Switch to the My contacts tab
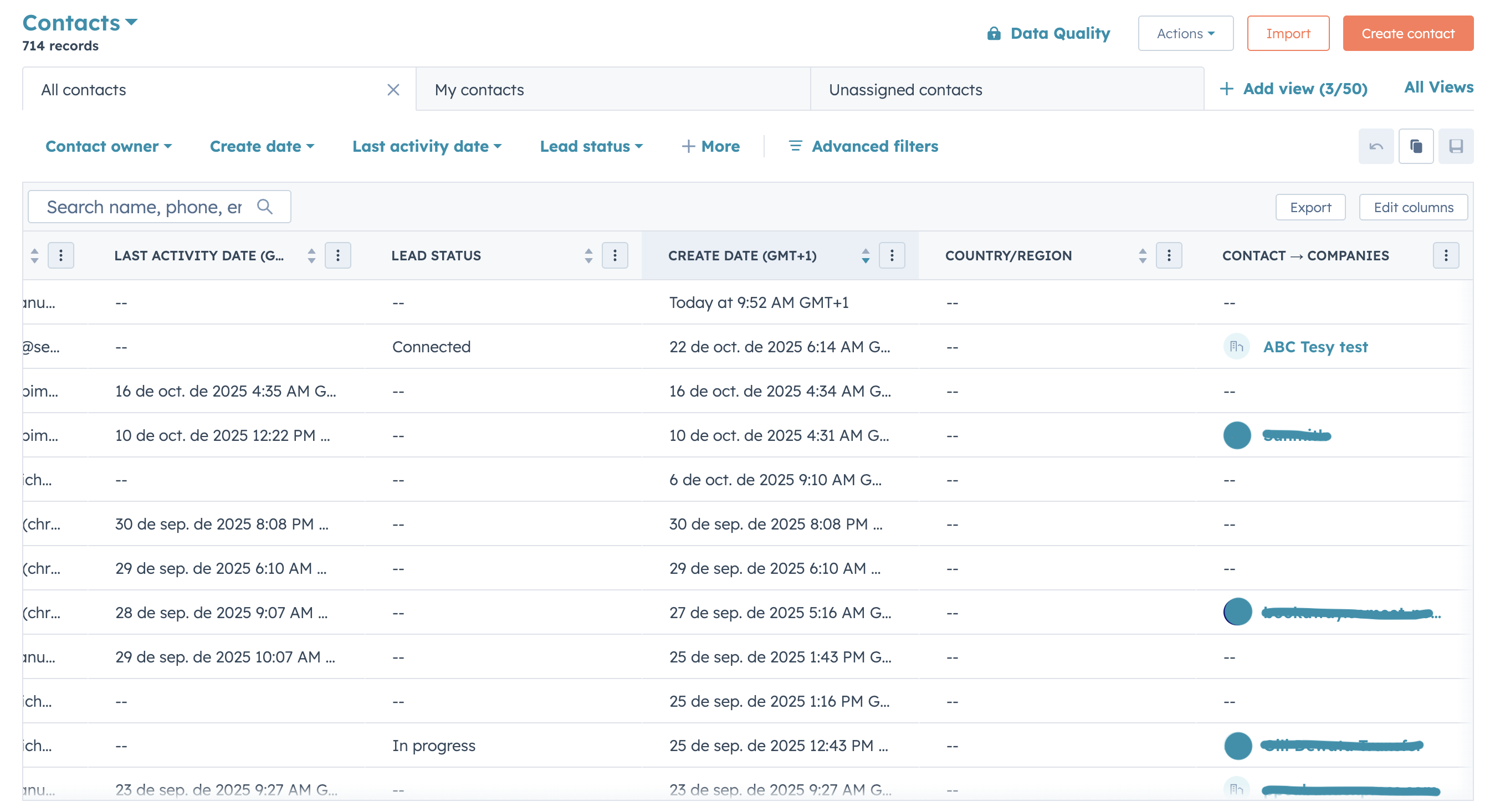The height and width of the screenshot is (812, 1495). (x=479, y=89)
